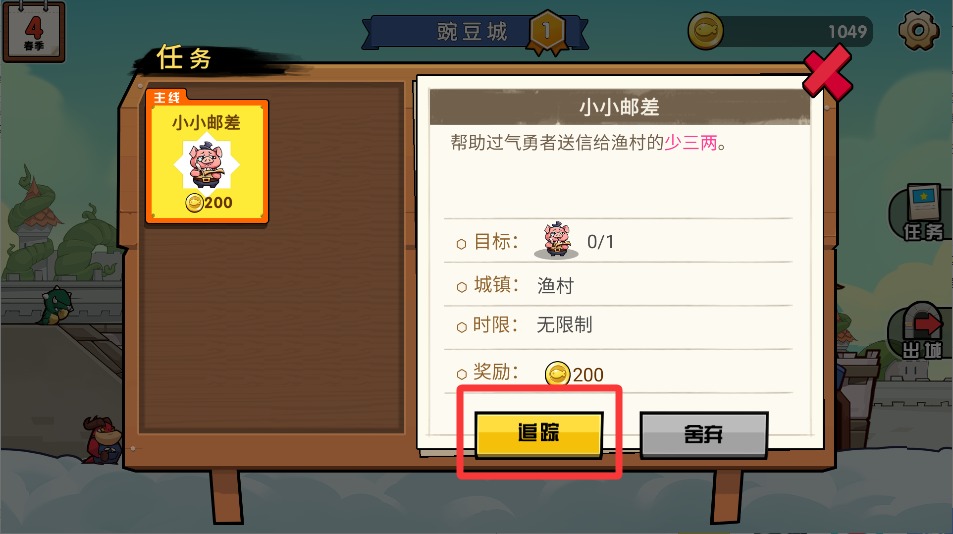Image resolution: width=953 pixels, height=534 pixels.
Task: Close the quest board with red X
Action: [827, 72]
